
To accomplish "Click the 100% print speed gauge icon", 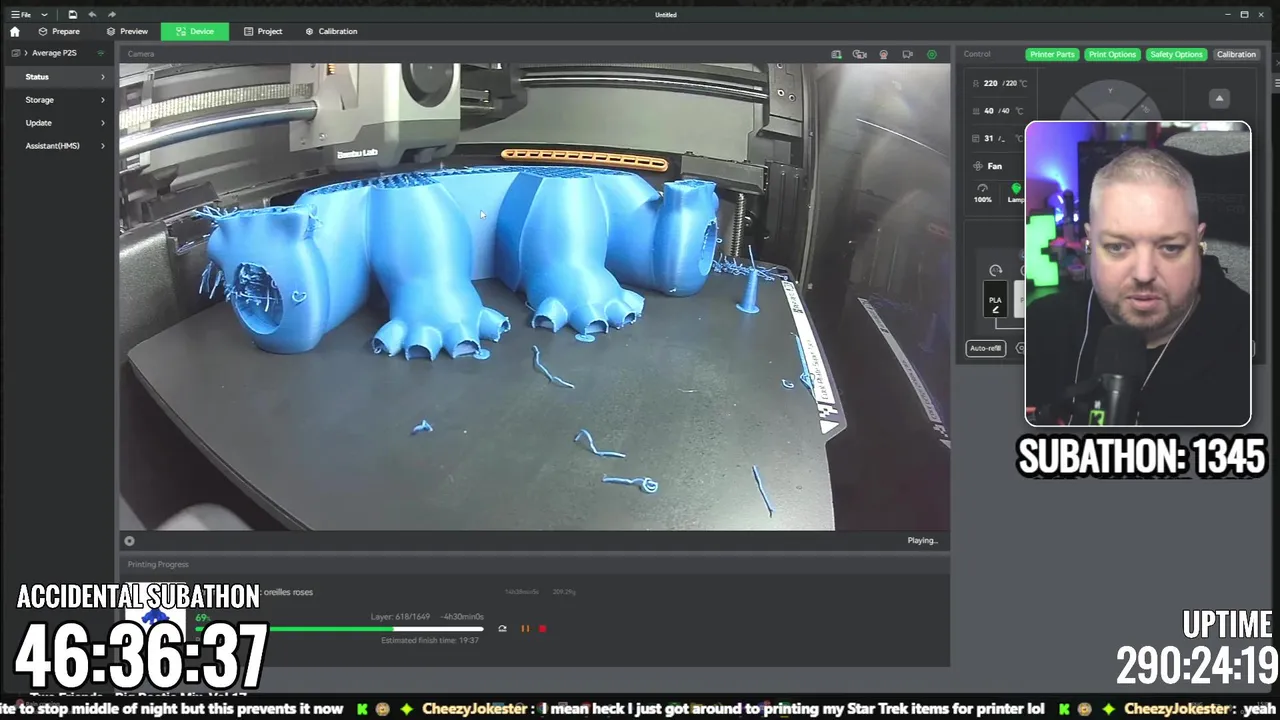I will 983,193.
